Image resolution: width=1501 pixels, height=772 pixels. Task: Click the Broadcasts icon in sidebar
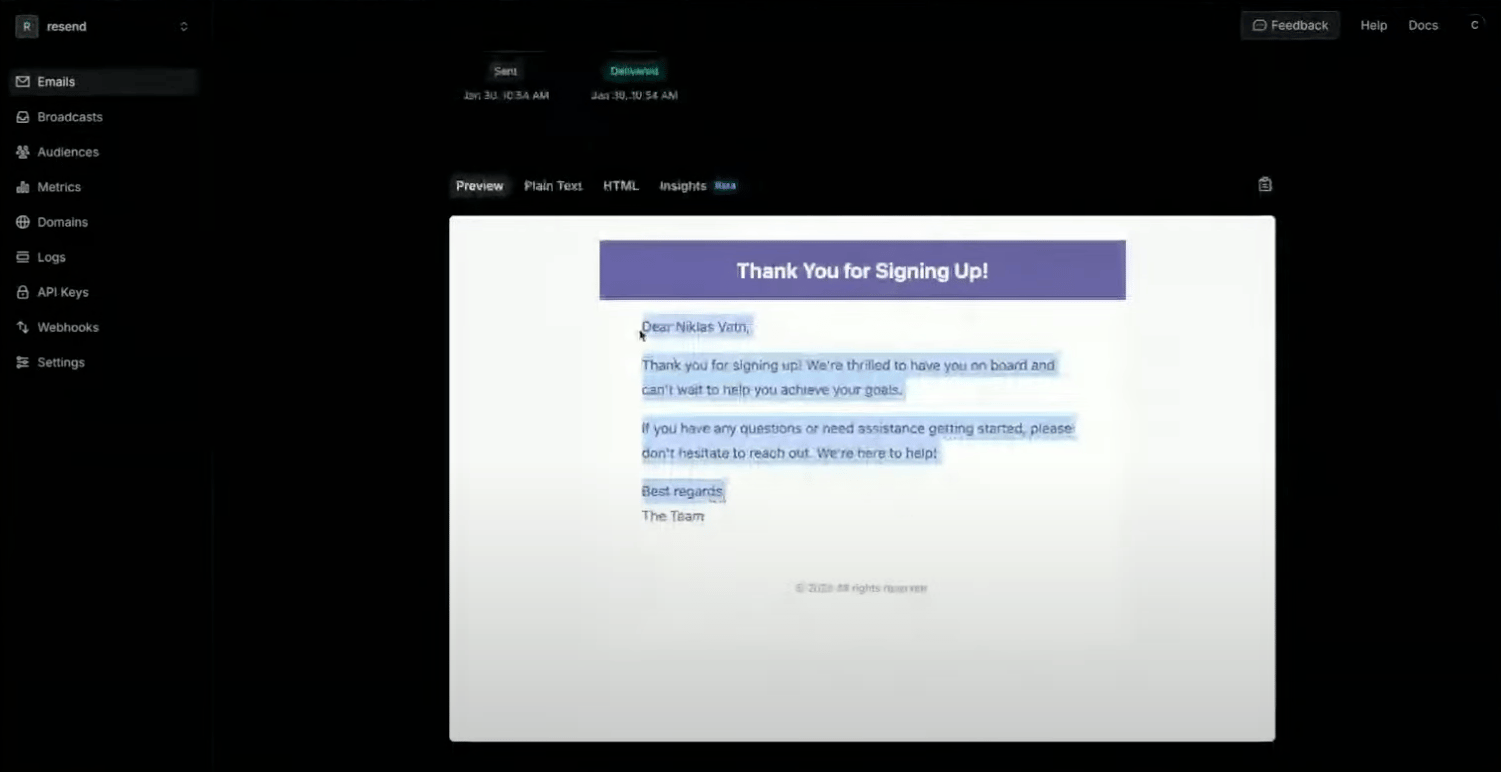(22, 117)
